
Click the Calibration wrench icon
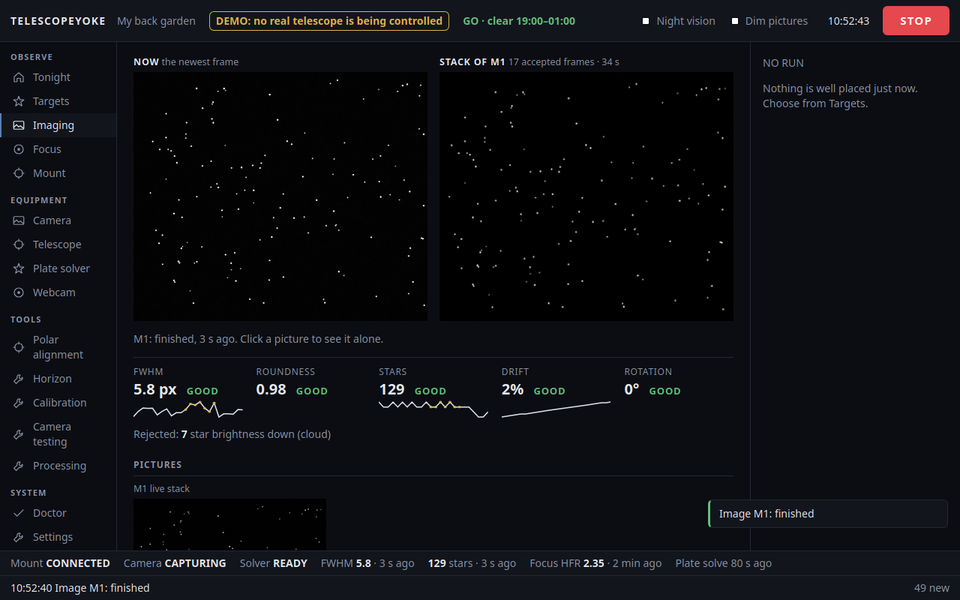coord(19,403)
